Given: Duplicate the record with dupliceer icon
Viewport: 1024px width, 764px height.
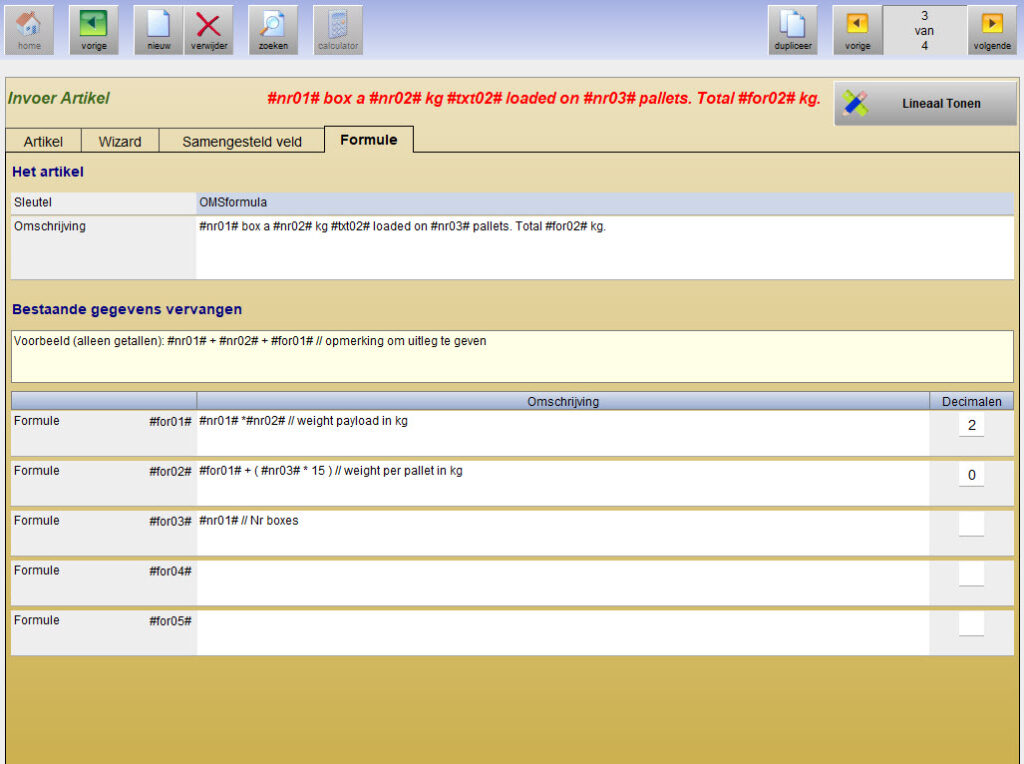Looking at the screenshot, I should point(792,29).
